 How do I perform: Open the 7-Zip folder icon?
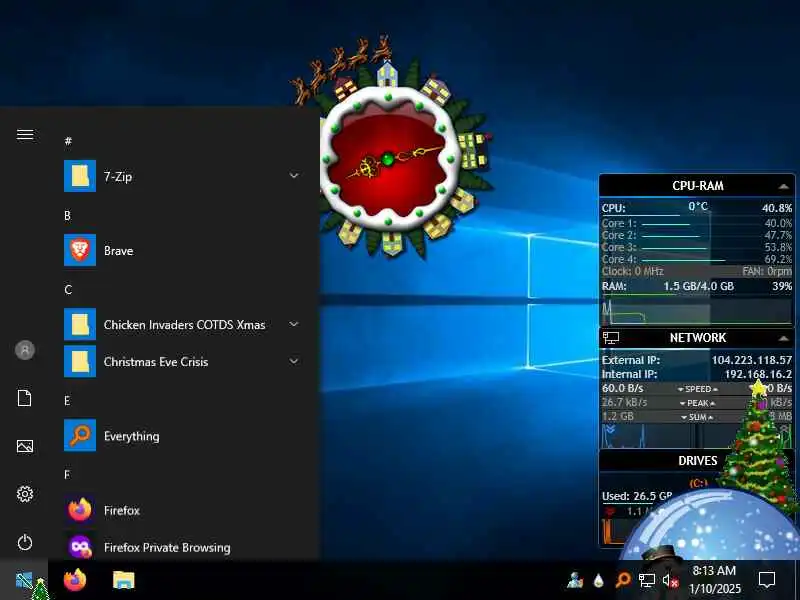tap(80, 176)
